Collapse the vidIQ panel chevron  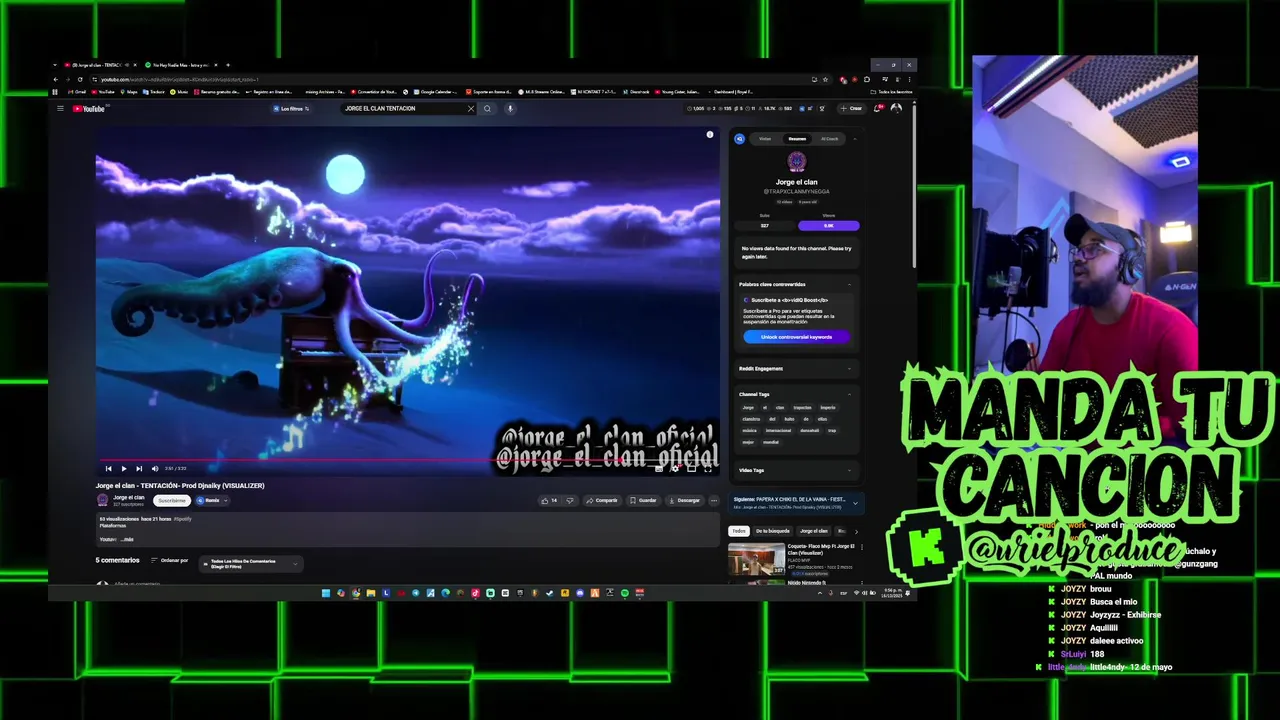coord(855,139)
